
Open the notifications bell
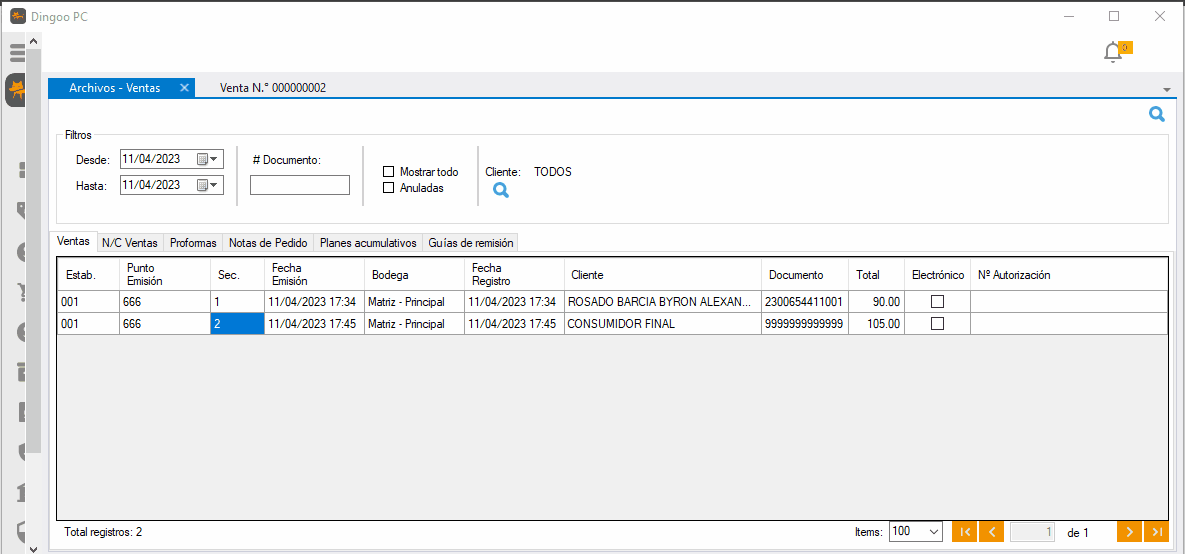point(1112,53)
